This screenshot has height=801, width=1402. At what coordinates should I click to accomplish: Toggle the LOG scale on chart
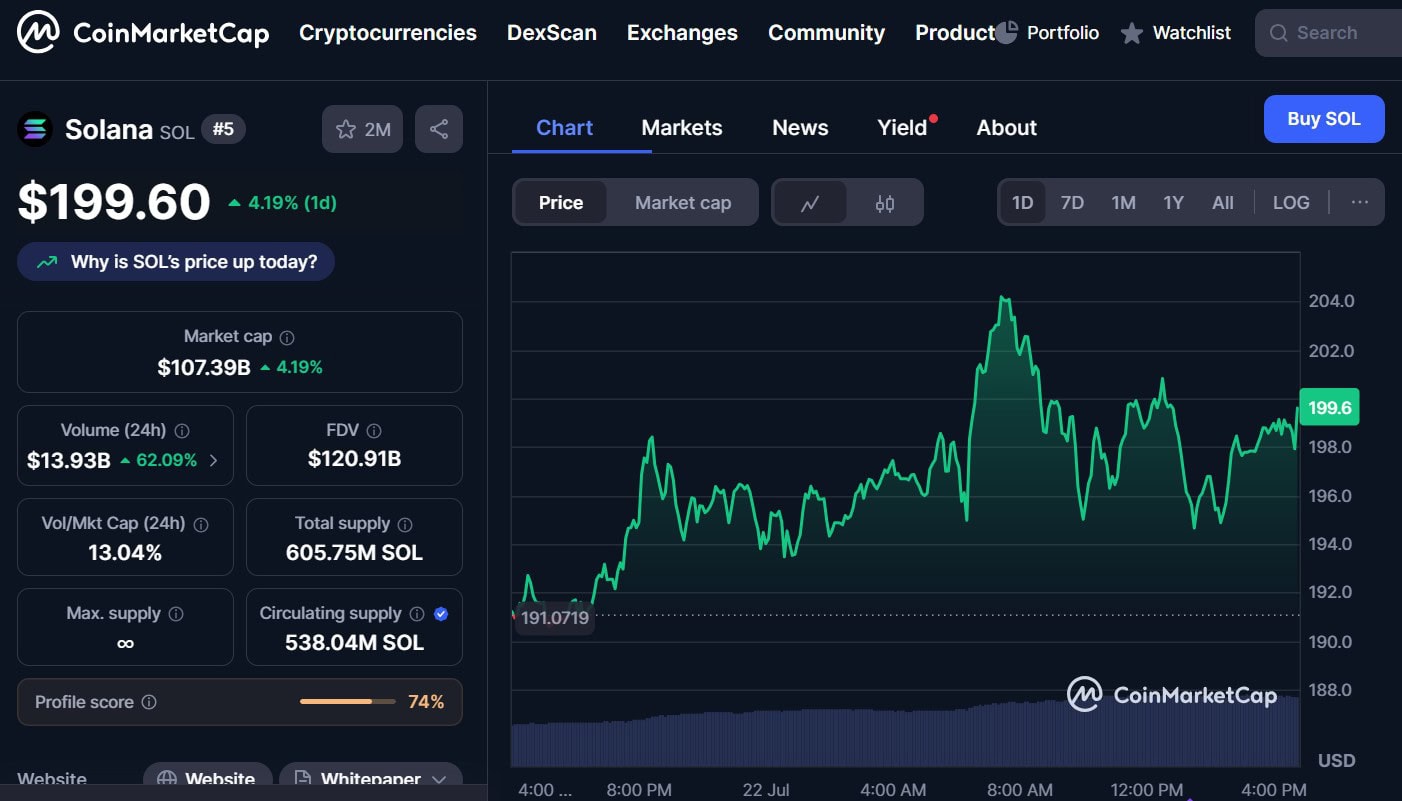1290,203
